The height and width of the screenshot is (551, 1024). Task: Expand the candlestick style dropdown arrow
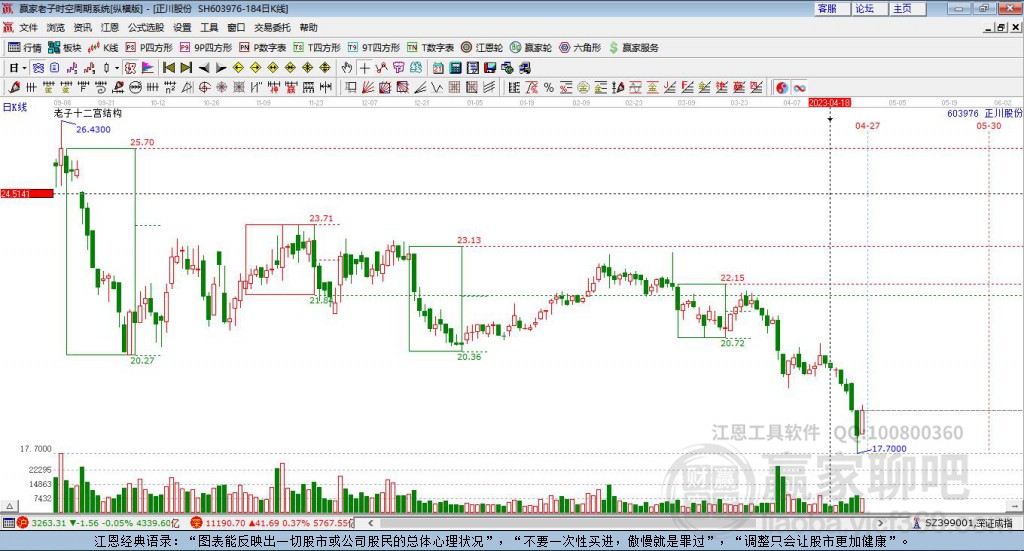pos(117,68)
